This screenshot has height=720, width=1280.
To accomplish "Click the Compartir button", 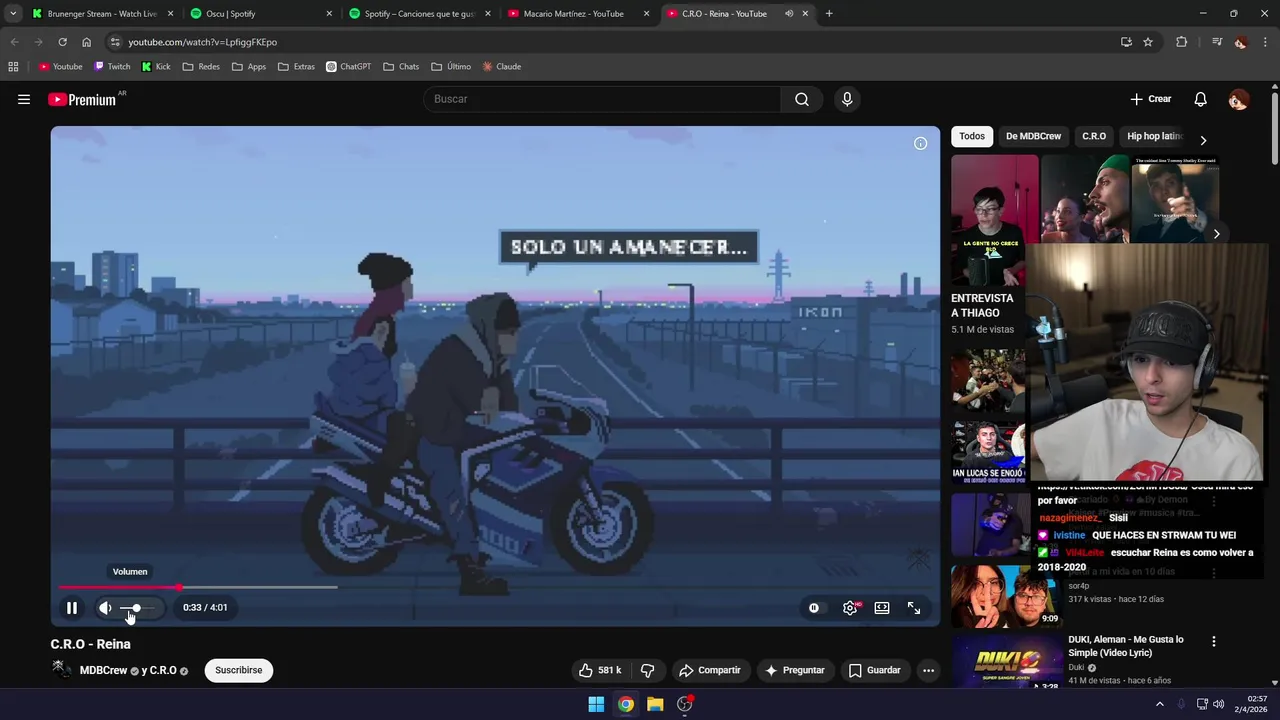I will coord(709,670).
